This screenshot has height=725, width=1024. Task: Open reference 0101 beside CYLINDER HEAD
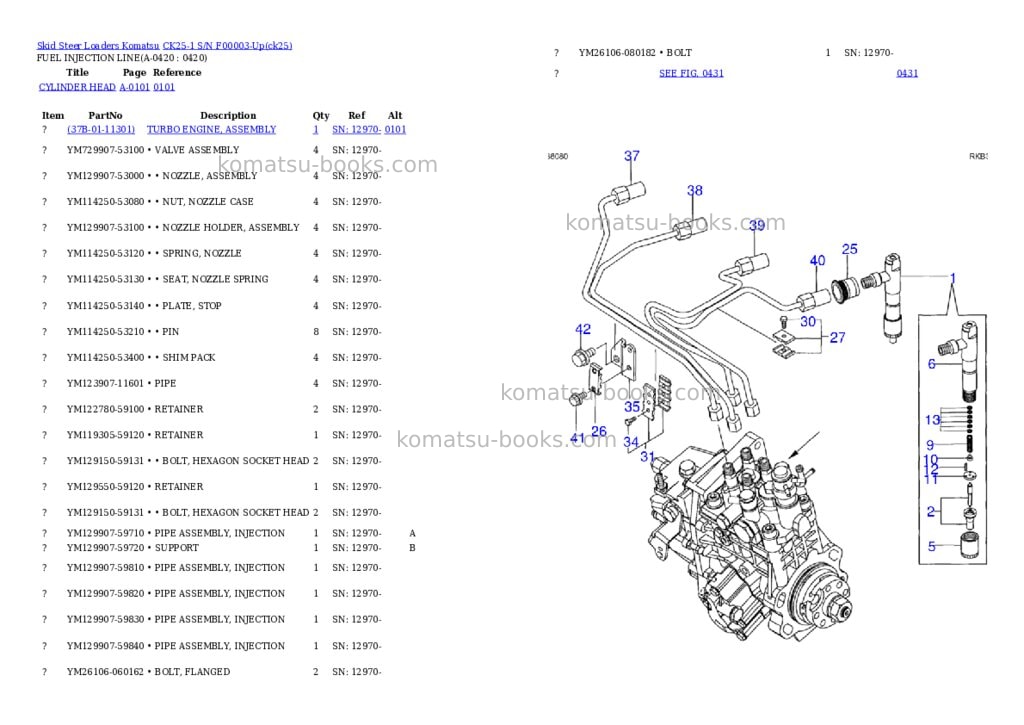click(x=164, y=87)
